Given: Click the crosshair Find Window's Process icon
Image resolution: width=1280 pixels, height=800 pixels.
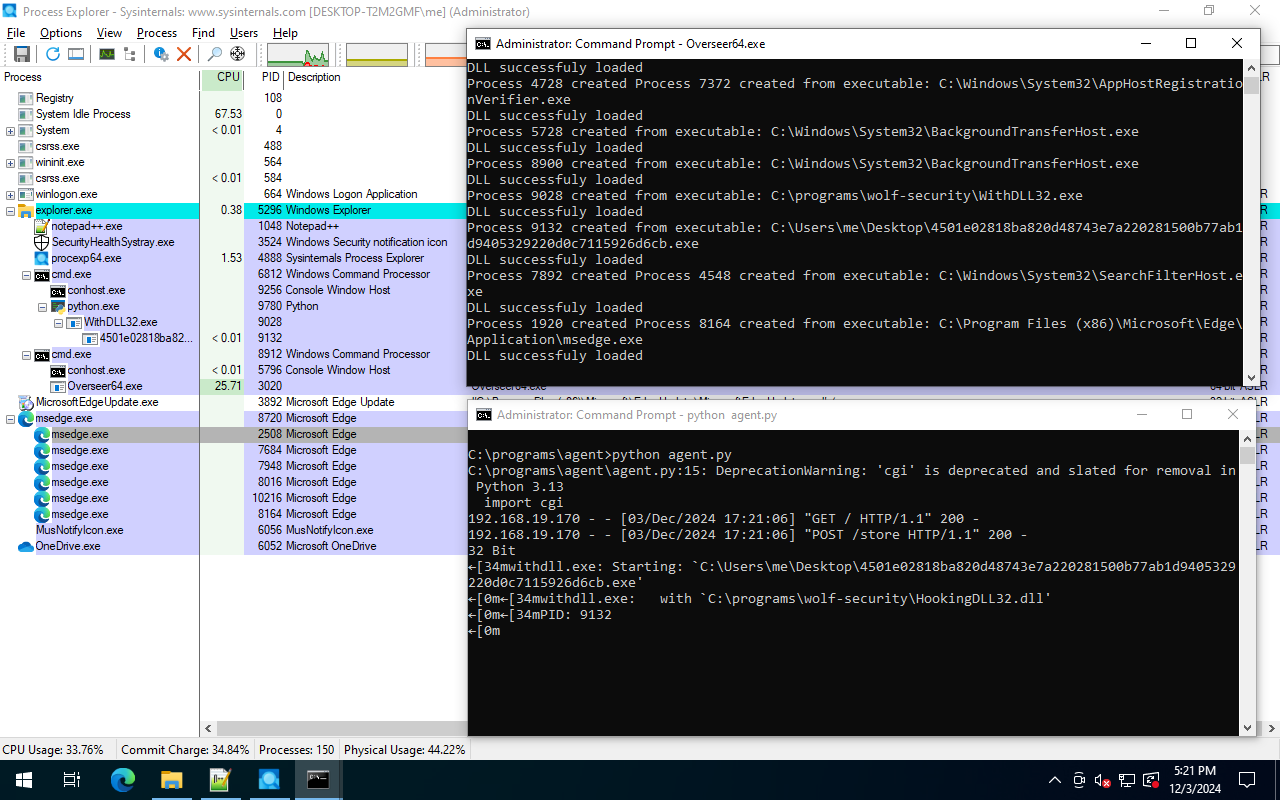Looking at the screenshot, I should coord(238,54).
